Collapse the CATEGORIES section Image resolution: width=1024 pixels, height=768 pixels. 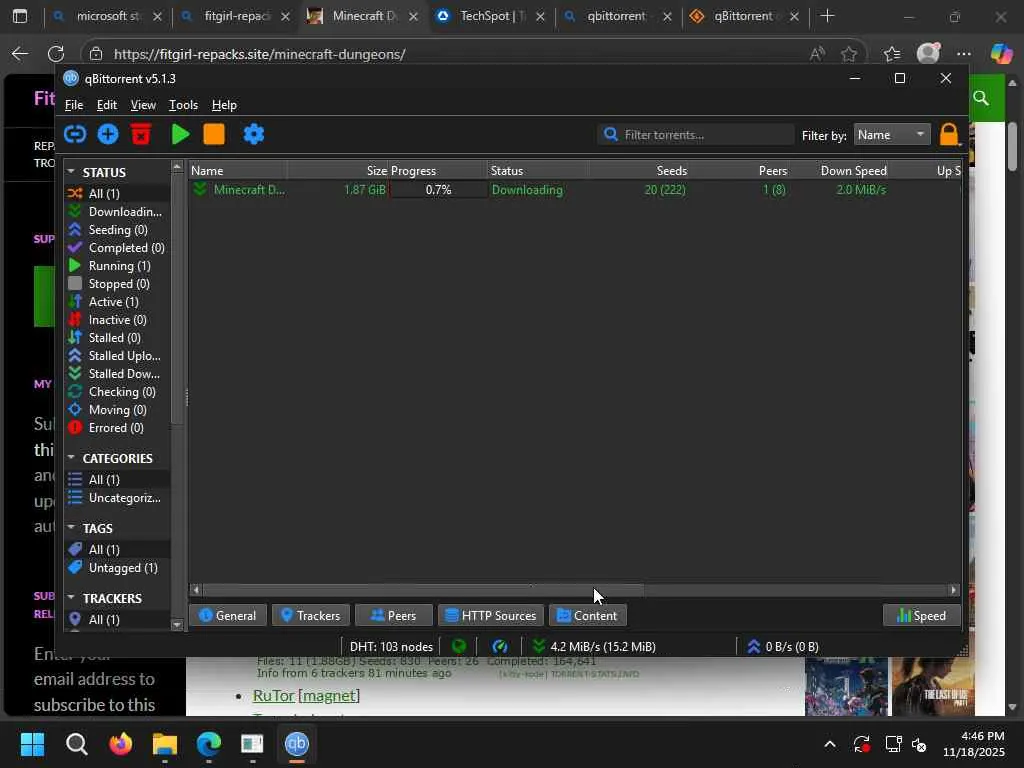pyautogui.click(x=71, y=458)
